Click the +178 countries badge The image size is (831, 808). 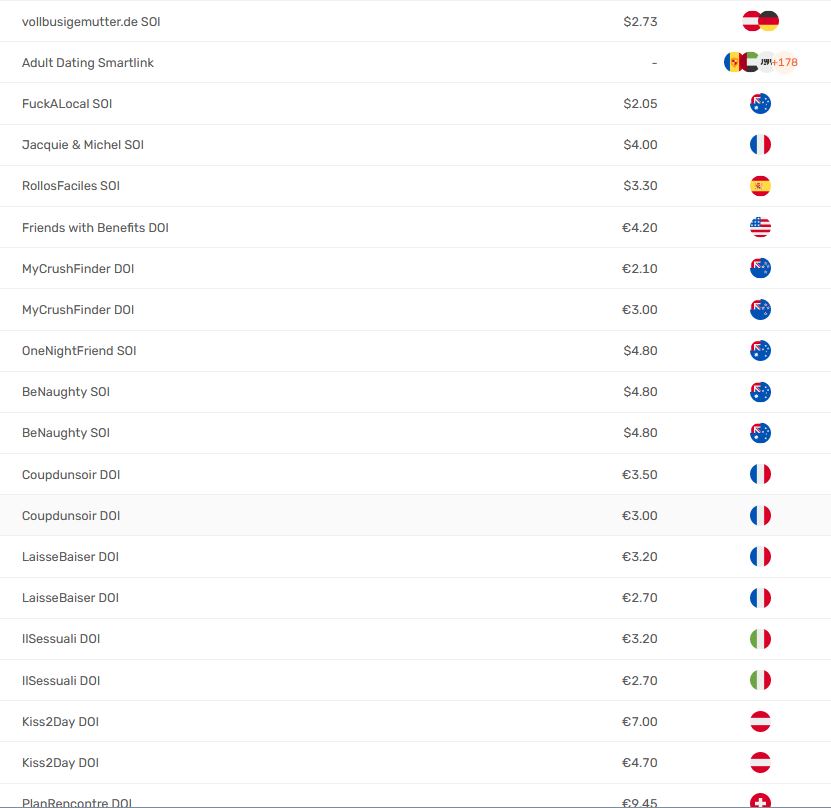(785, 63)
